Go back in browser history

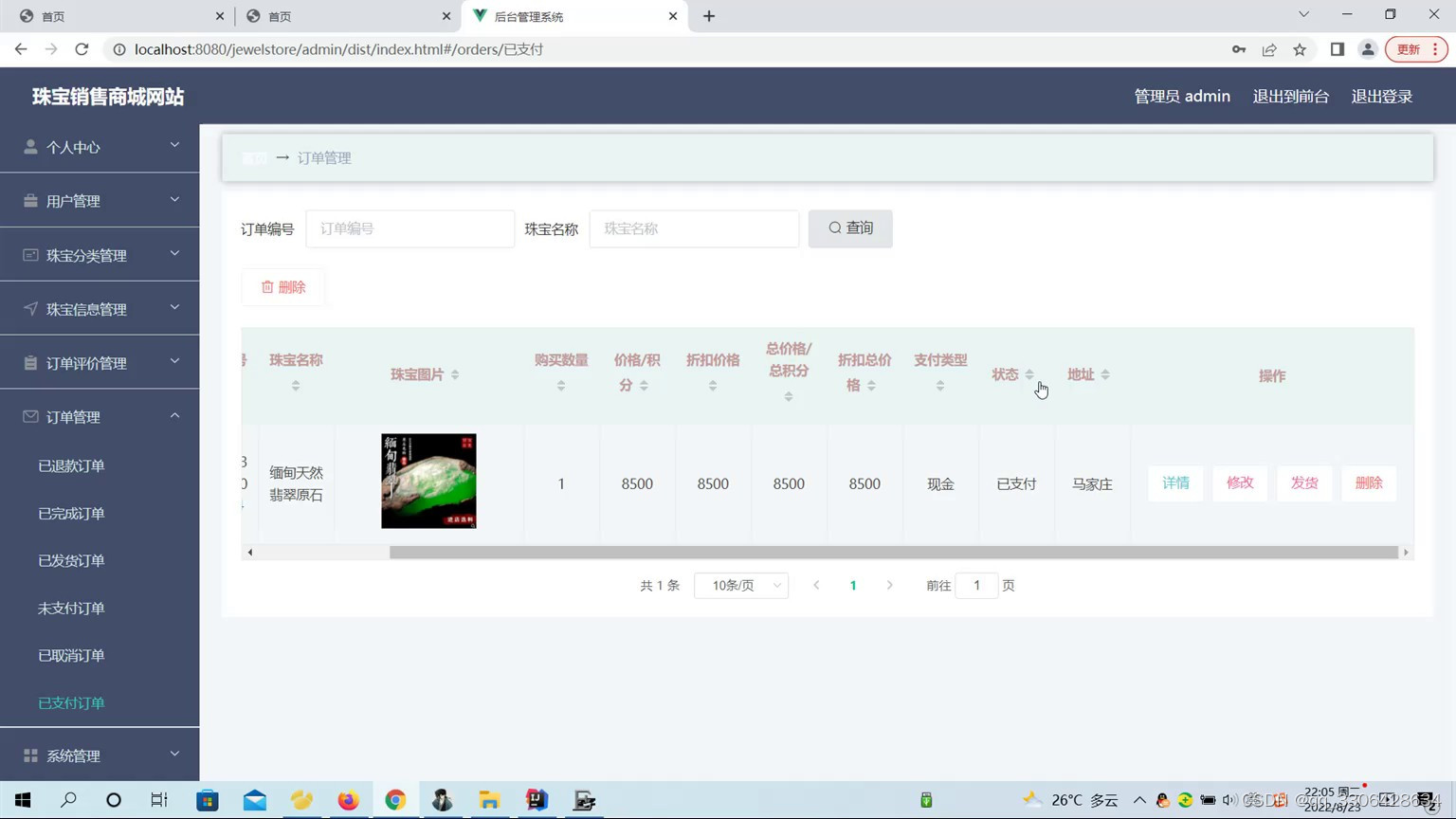[21, 49]
